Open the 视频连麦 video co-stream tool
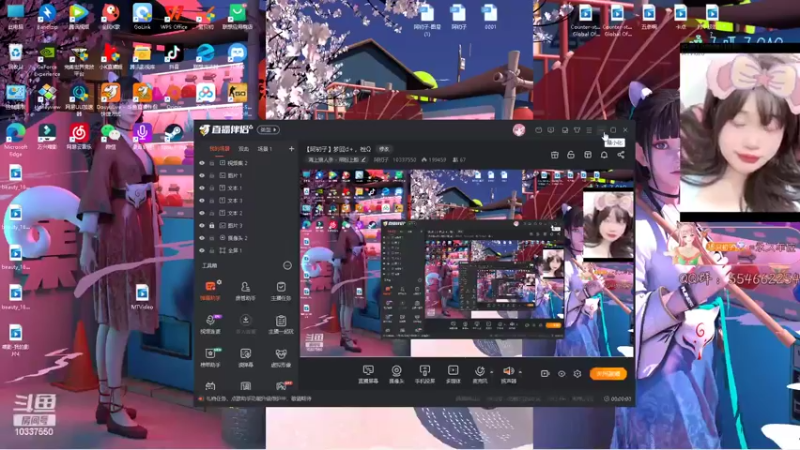 coord(210,324)
